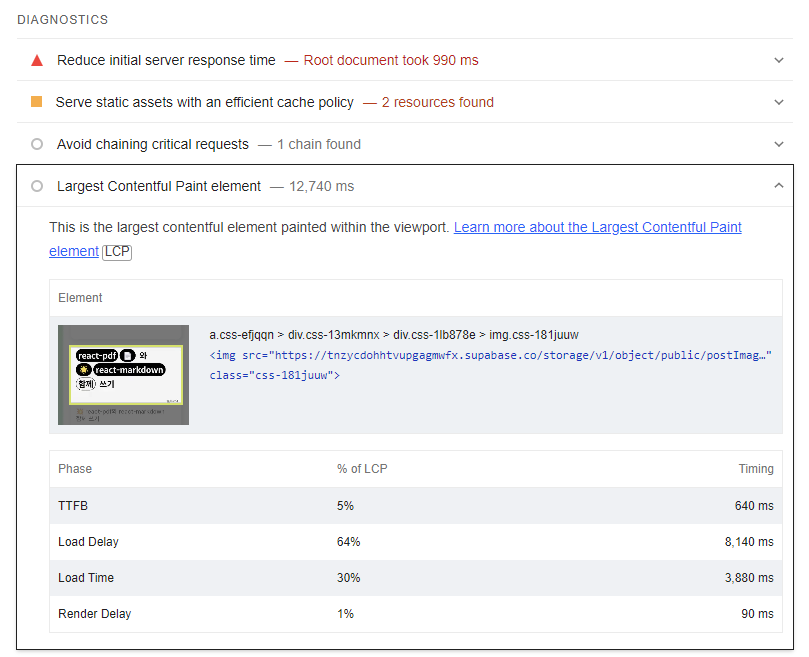This screenshot has height=657, width=809.
Task: Click 'Largest Contentful Paint element' title
Action: [x=159, y=186]
